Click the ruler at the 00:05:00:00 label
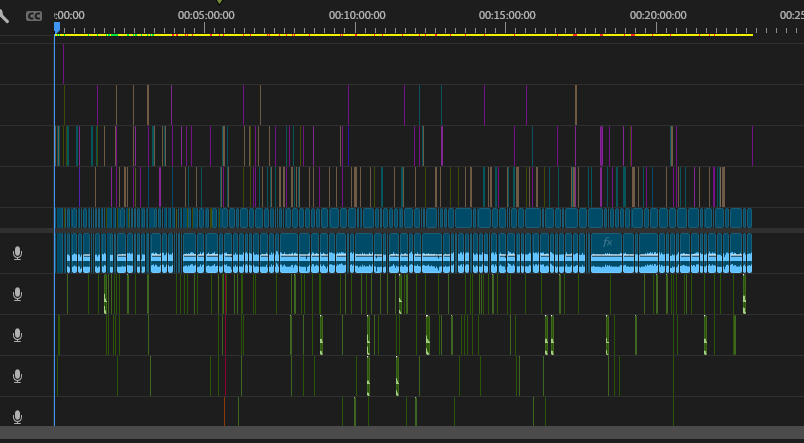 pos(206,15)
